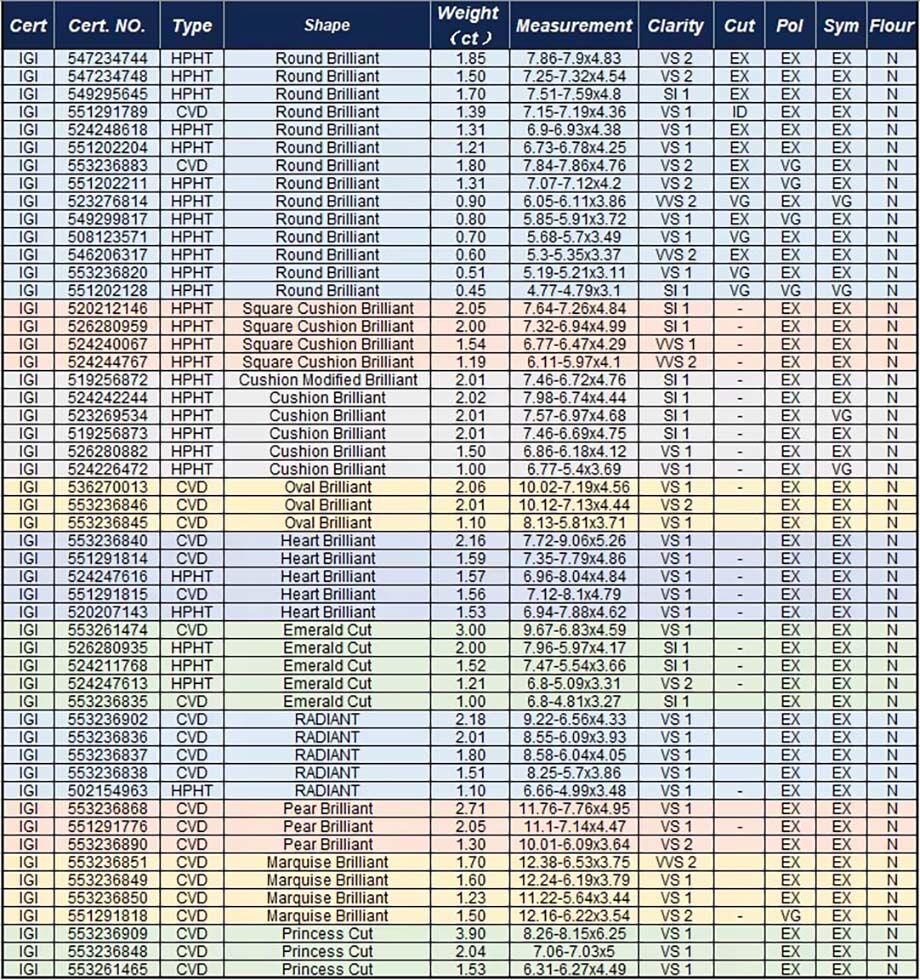The width and height of the screenshot is (920, 980).
Task: Click certificate number 553236902
Action: click(108, 719)
